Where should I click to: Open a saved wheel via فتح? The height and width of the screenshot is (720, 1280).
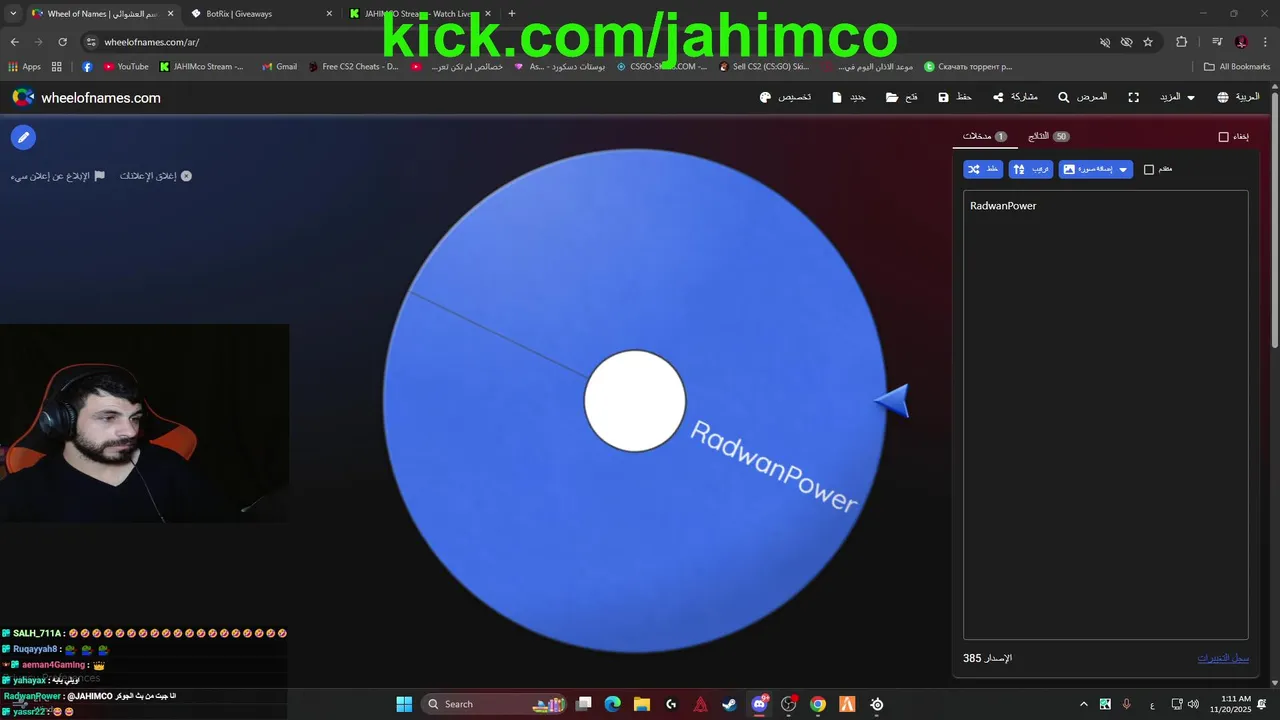coord(902,97)
